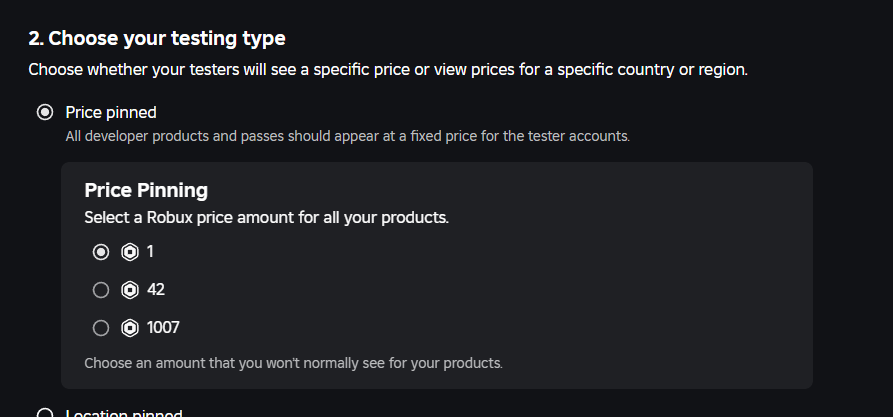Click the 'Price Pinning' panel heading

coord(146,190)
